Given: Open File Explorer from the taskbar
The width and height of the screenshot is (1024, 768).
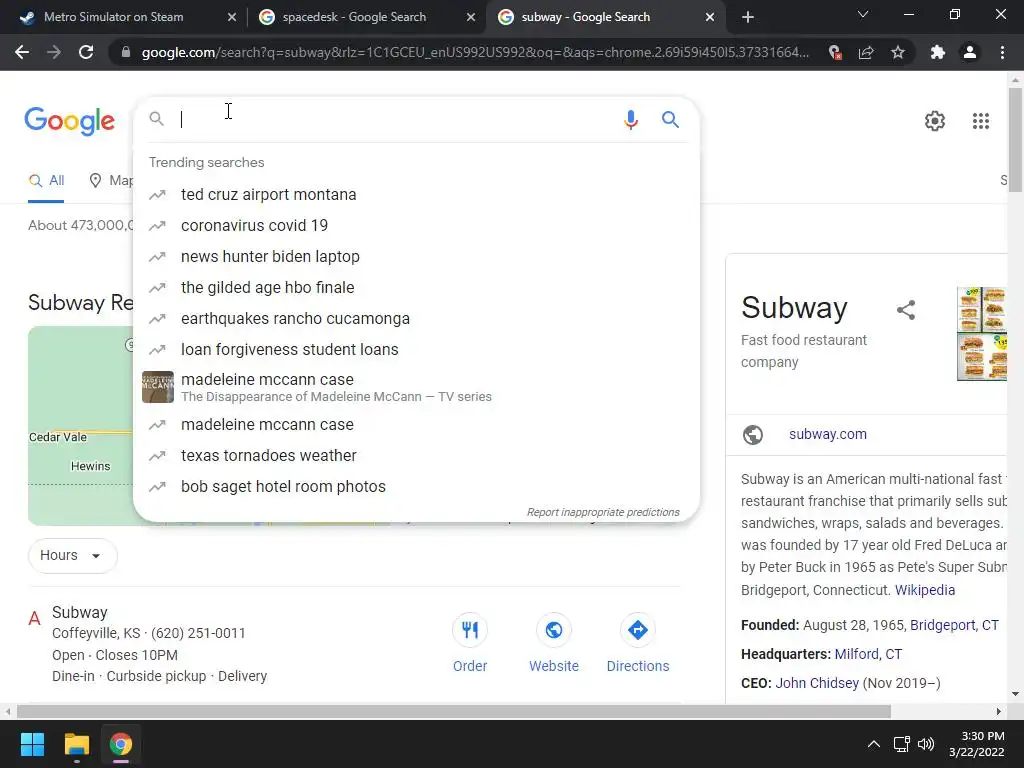Looking at the screenshot, I should pyautogui.click(x=76, y=744).
